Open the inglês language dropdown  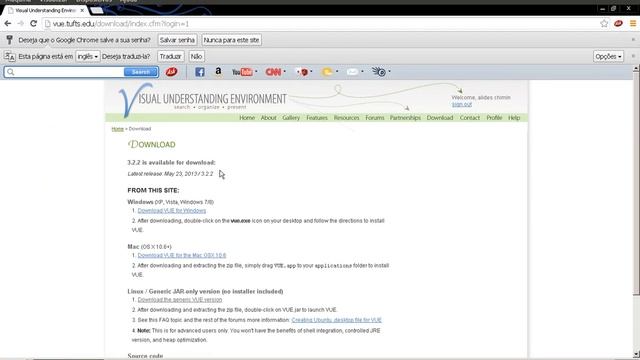click(87, 56)
